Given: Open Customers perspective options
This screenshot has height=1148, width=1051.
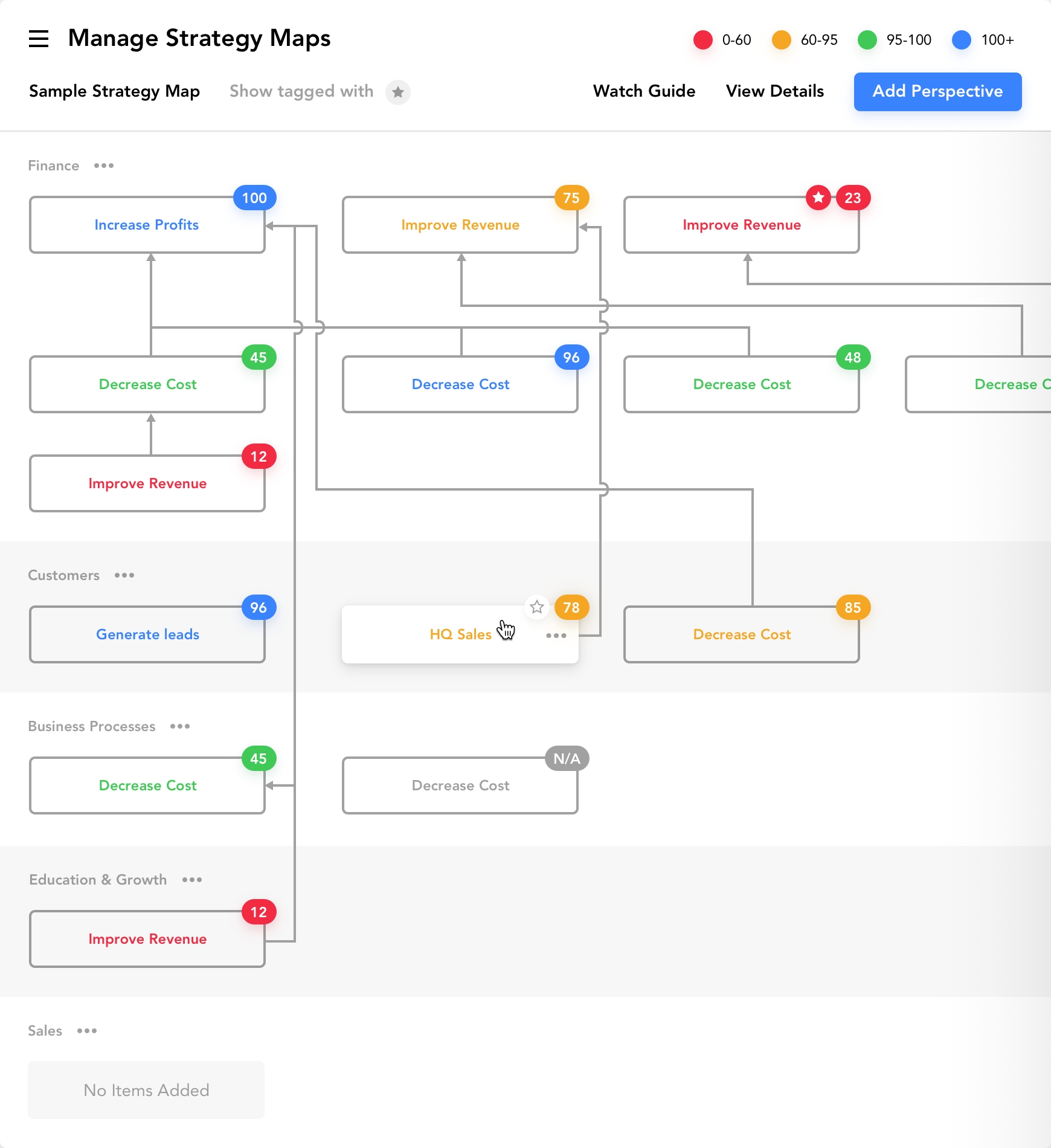Looking at the screenshot, I should [124, 575].
